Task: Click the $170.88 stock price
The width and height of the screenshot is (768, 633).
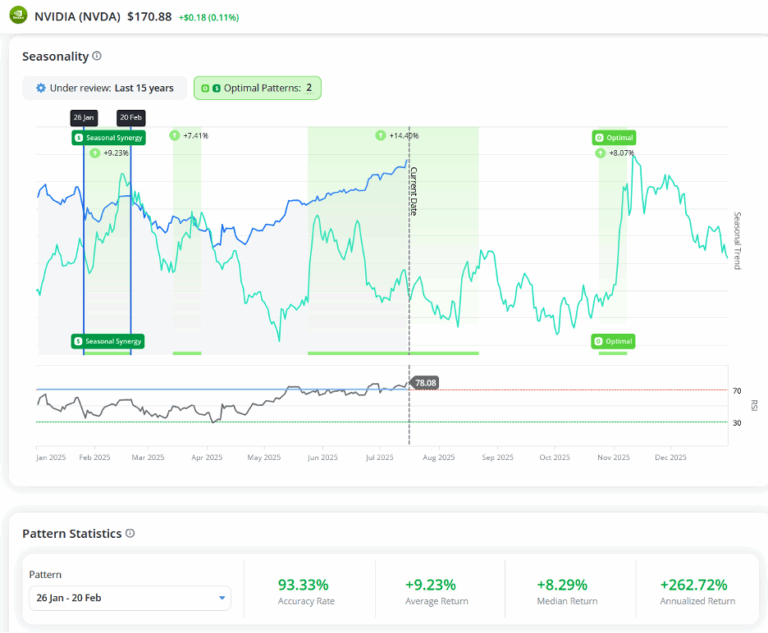Action: pos(149,17)
